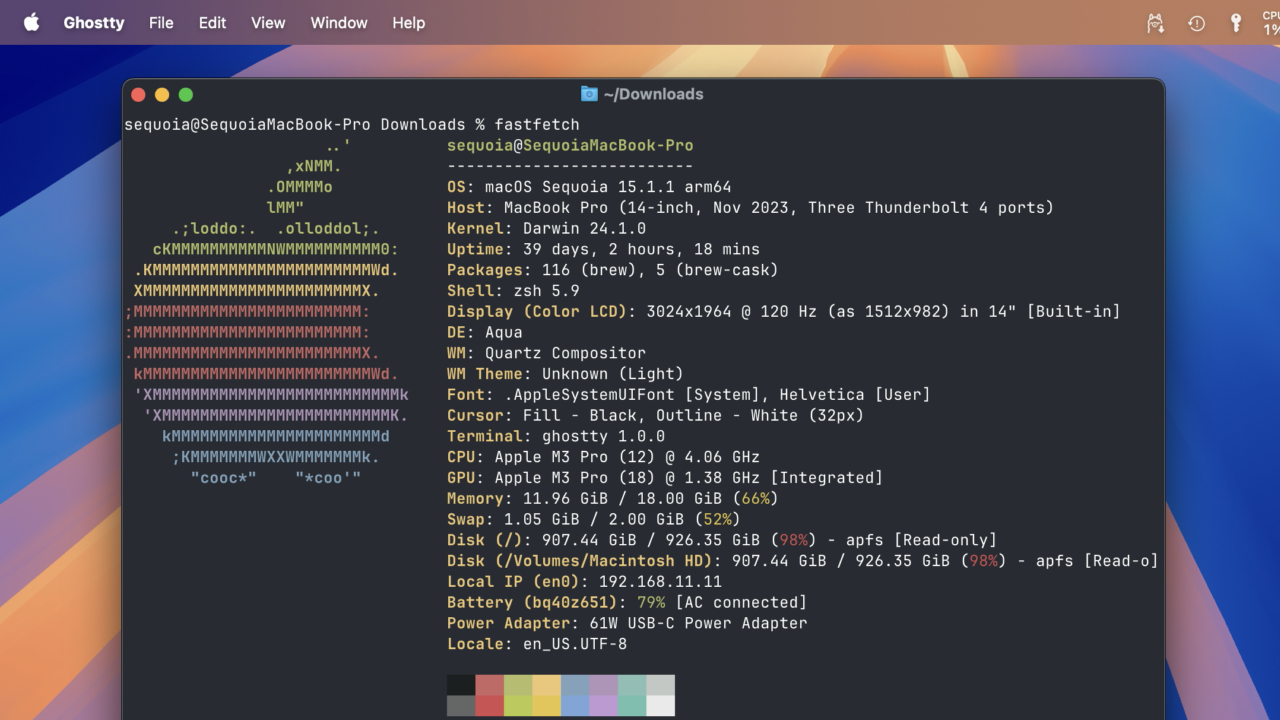Open the File menu
1280x720 pixels.
tap(161, 23)
